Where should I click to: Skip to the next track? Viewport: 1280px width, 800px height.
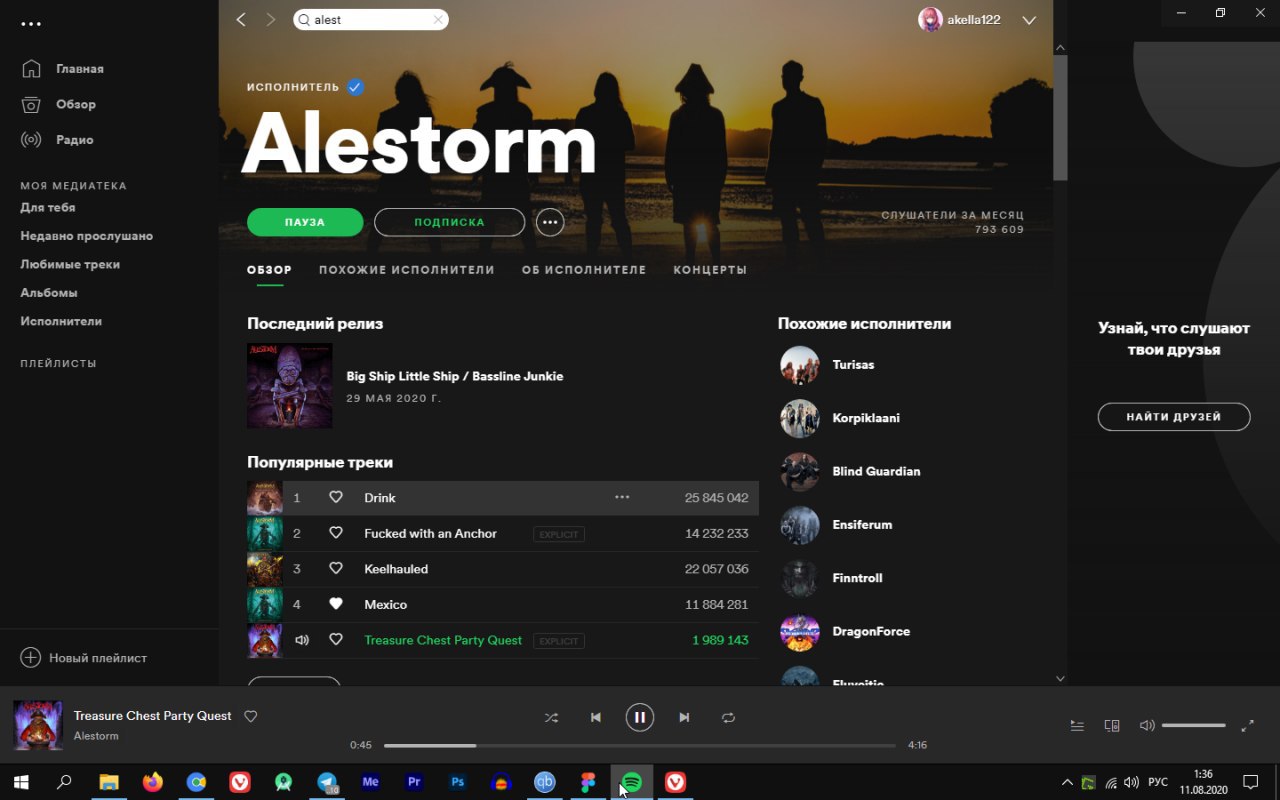point(684,717)
